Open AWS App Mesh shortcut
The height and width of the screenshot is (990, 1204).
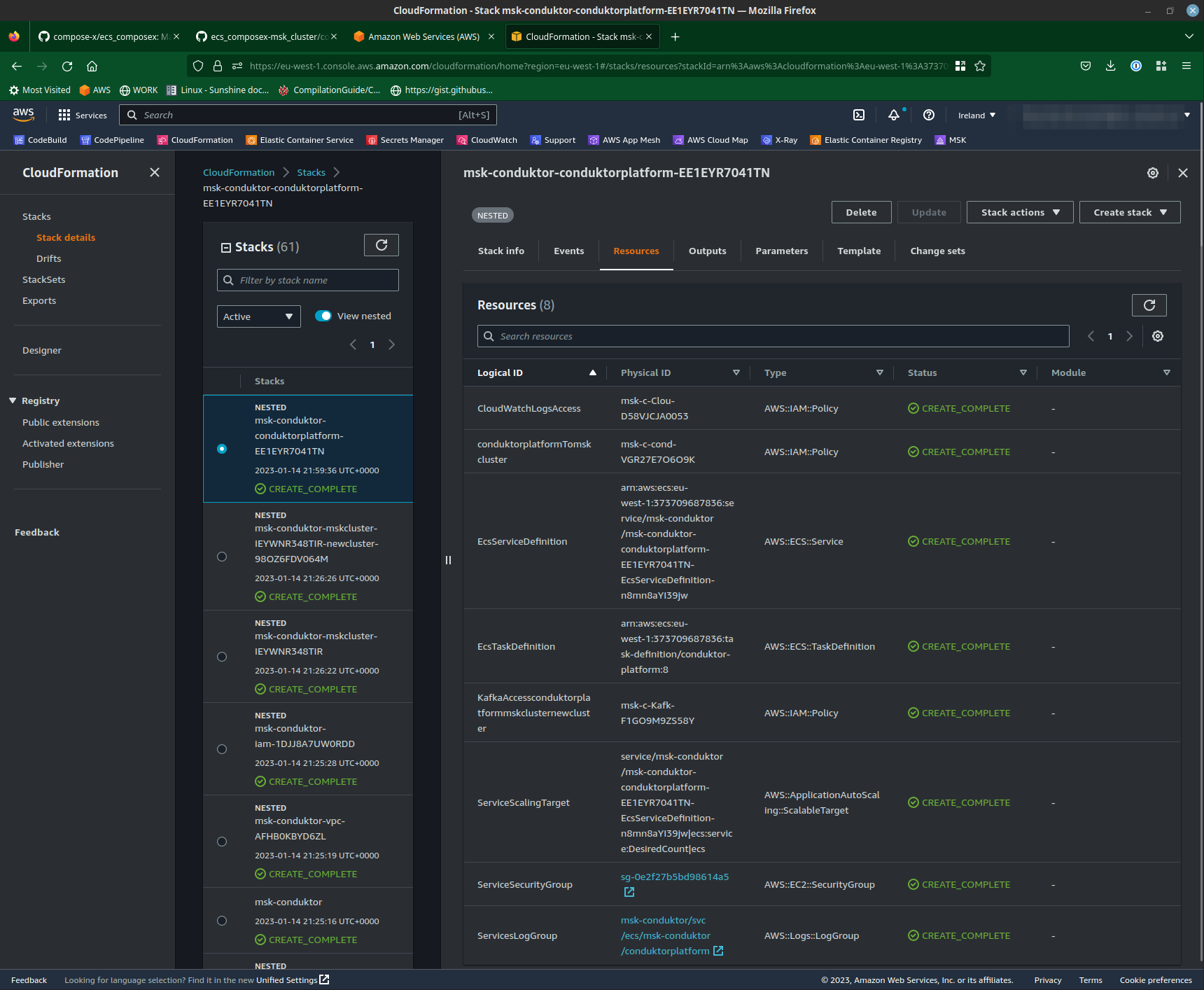[x=624, y=140]
